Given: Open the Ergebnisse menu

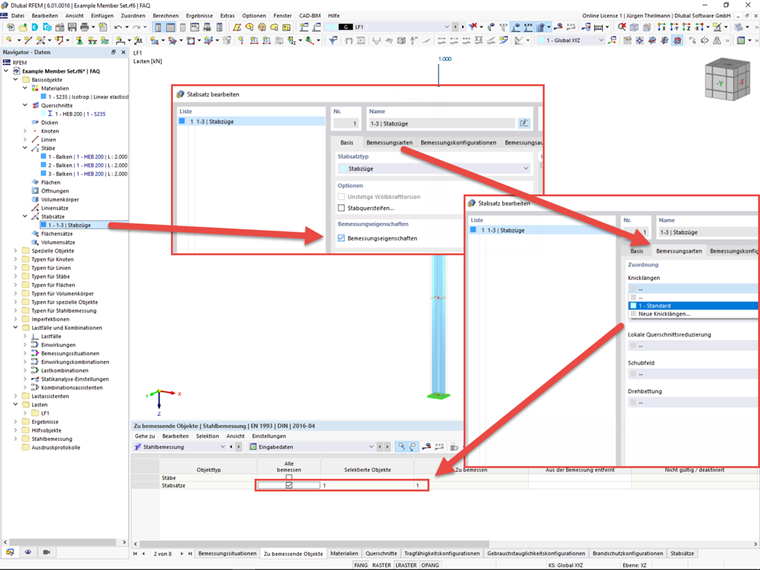Looking at the screenshot, I should click(199, 16).
